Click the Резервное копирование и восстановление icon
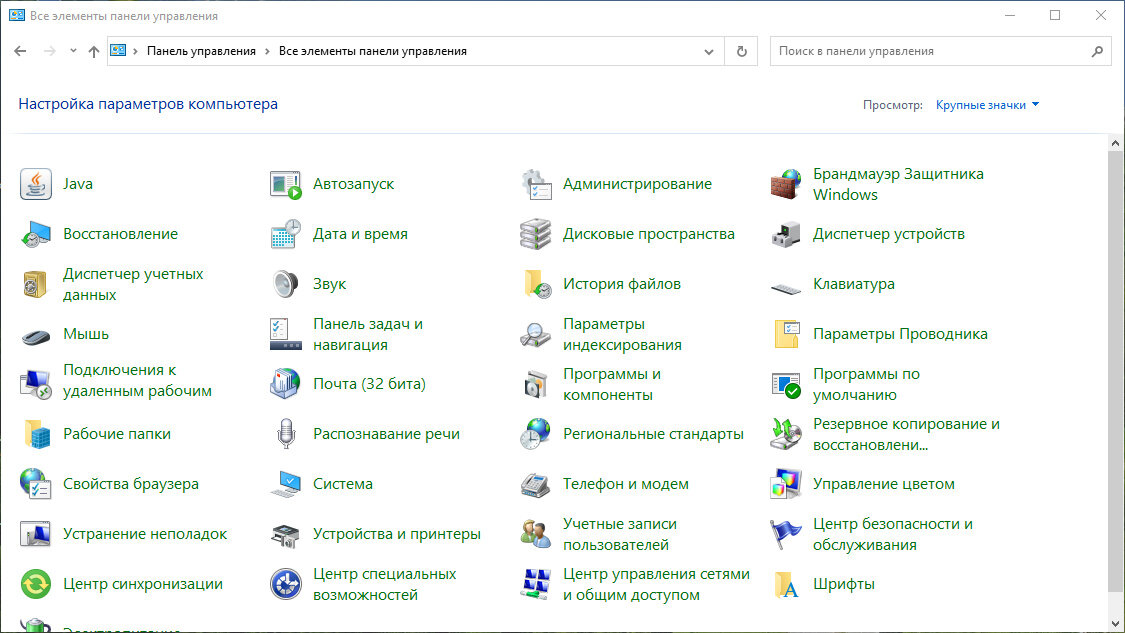The width and height of the screenshot is (1125, 633). point(786,434)
